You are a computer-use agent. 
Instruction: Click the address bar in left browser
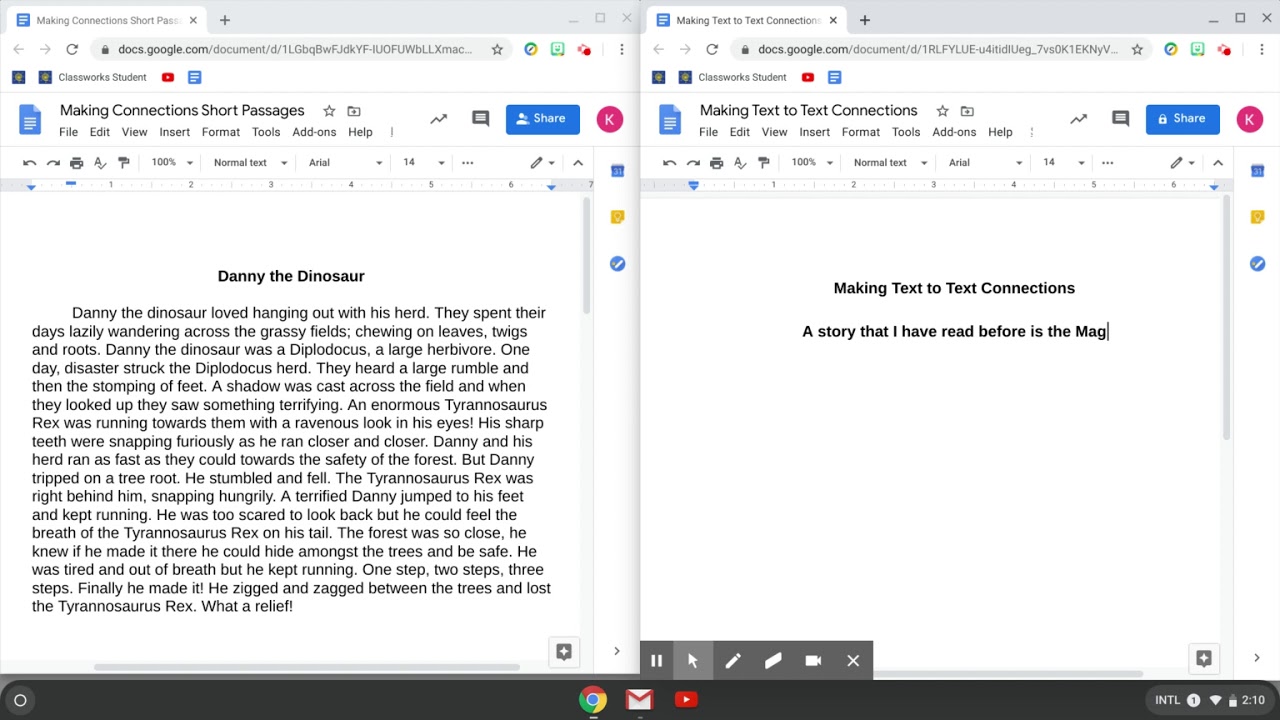(x=296, y=49)
